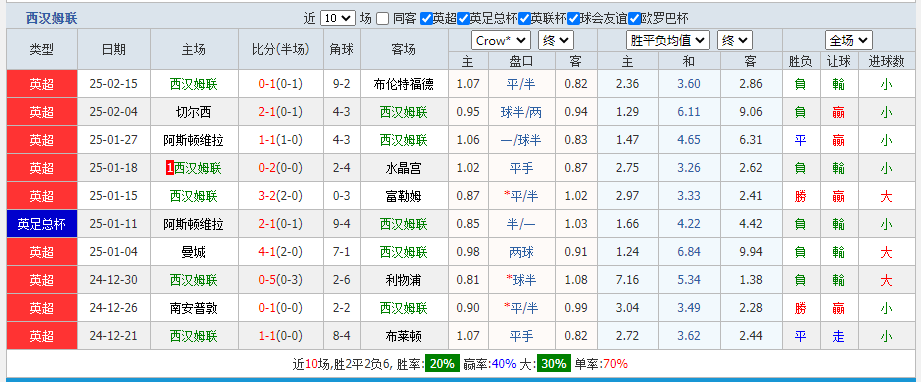Screen dimensions: 921x382
Task: Open the 胜平负均值 dropdown
Action: coord(668,41)
